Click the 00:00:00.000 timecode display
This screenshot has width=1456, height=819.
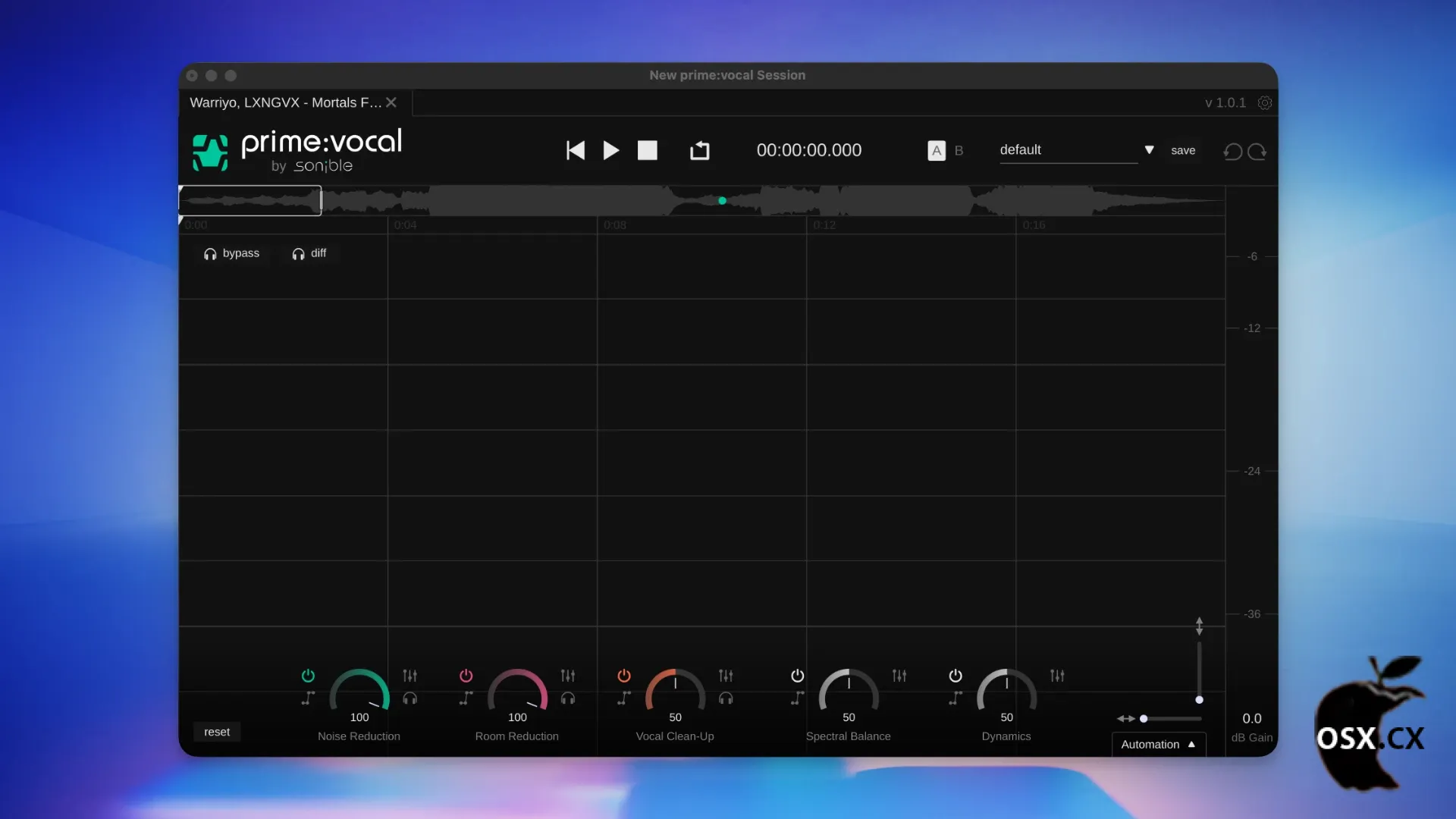[809, 150]
